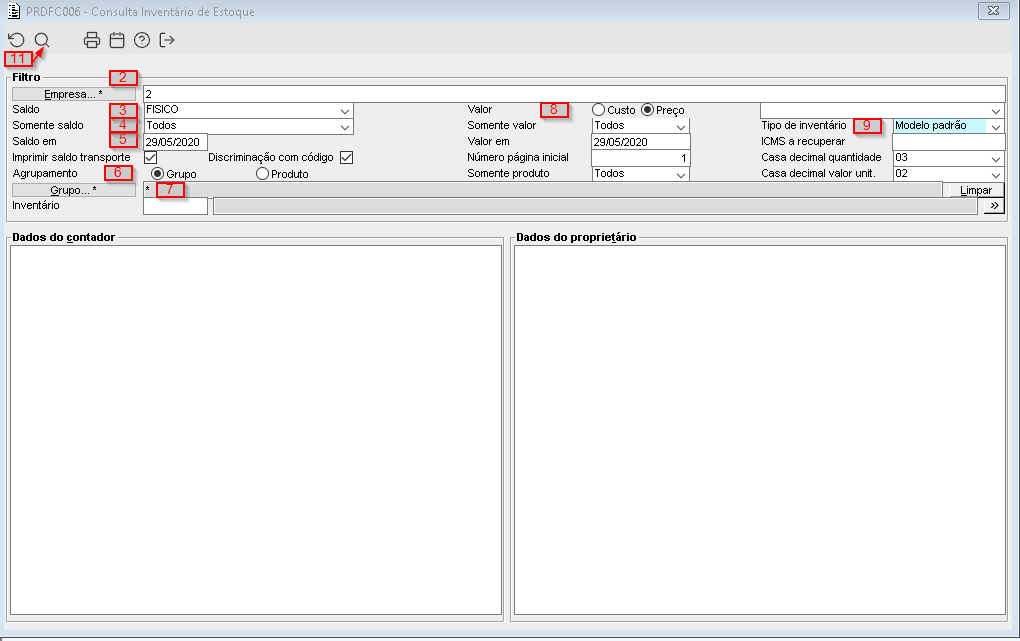Click the Inventário code input field
Viewport: 1020px width, 641px height.
click(x=175, y=206)
